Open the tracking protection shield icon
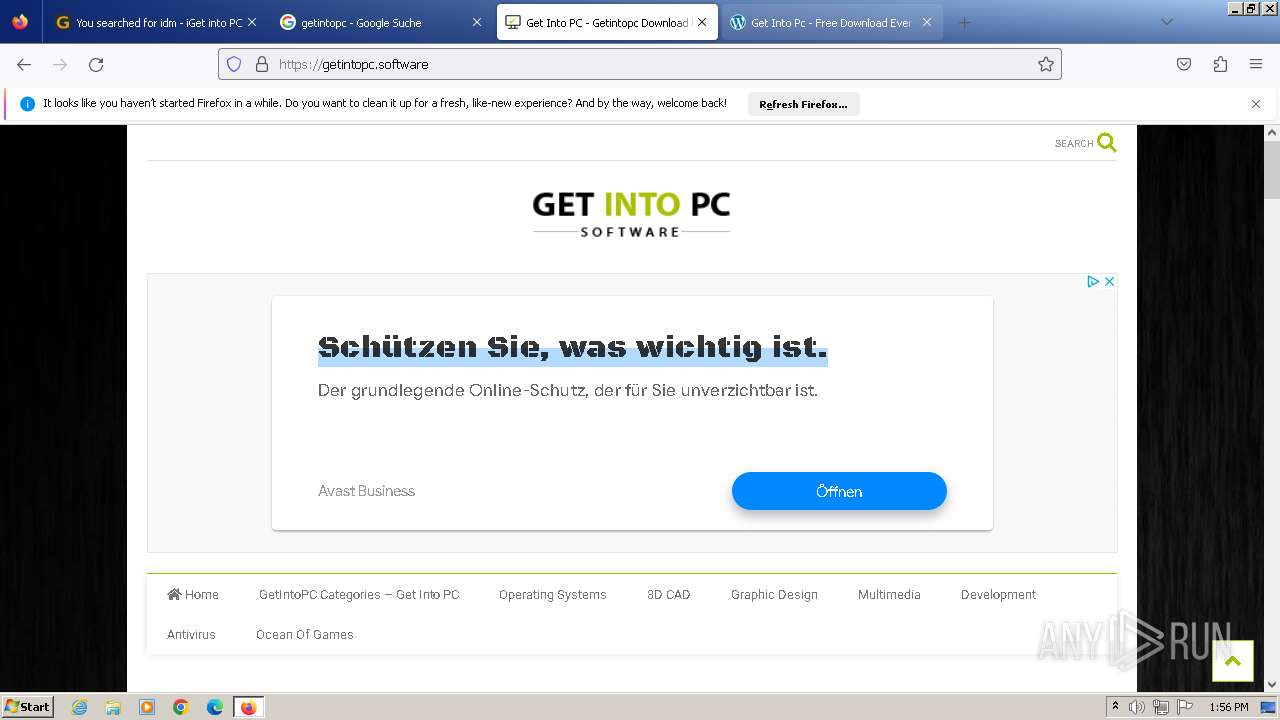This screenshot has height=720, width=1280. [x=234, y=64]
